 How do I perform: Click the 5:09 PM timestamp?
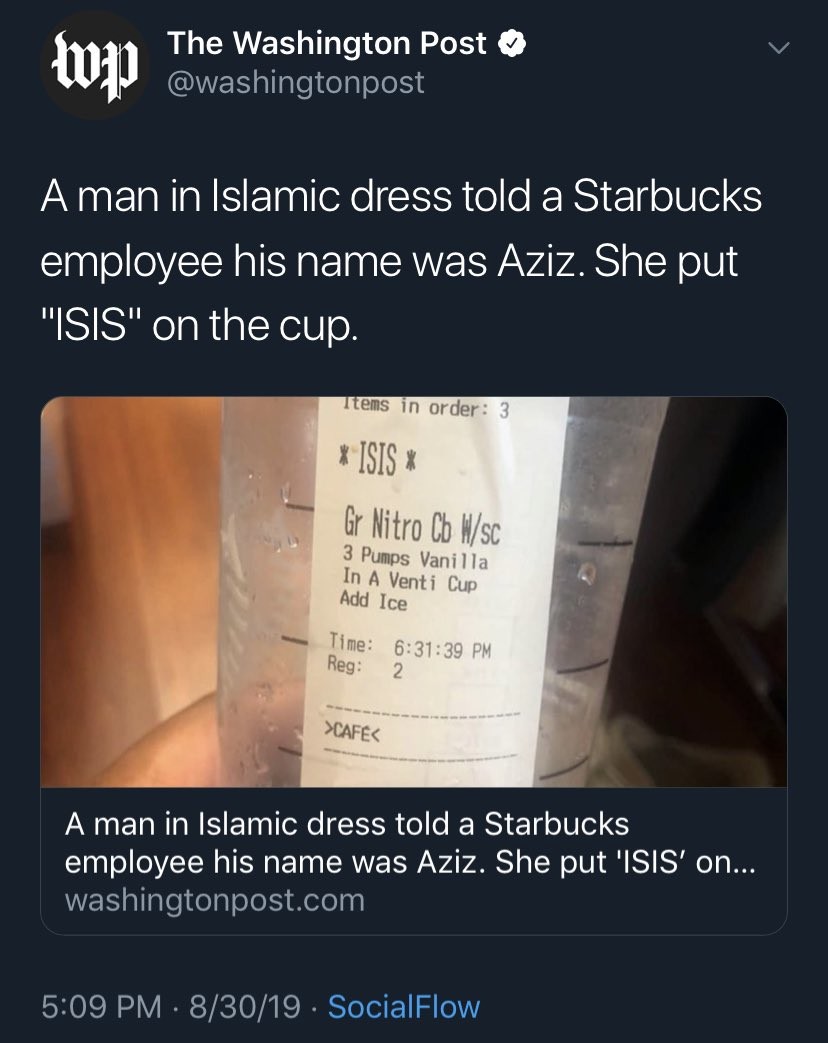click(101, 1006)
